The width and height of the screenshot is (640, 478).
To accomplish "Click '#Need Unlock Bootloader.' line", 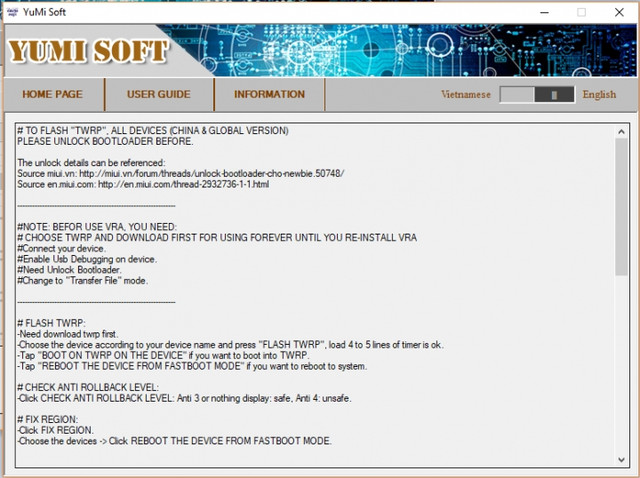I will pyautogui.click(x=69, y=269).
